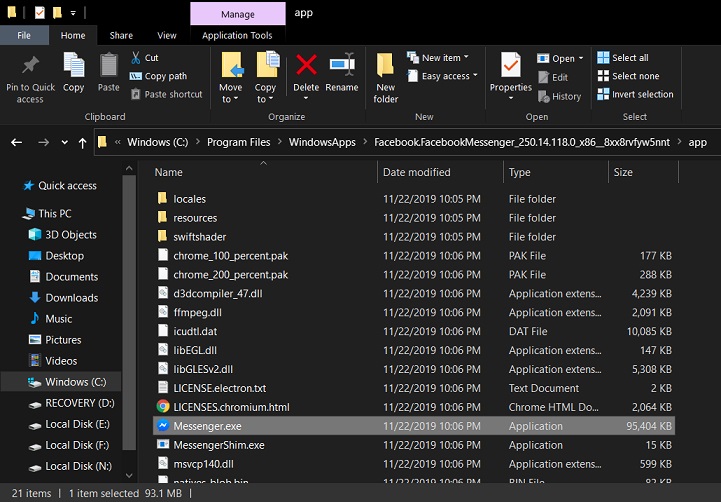This screenshot has width=721, height=502.
Task: Click the Copy icon in Clipboard group
Action: [x=74, y=65]
